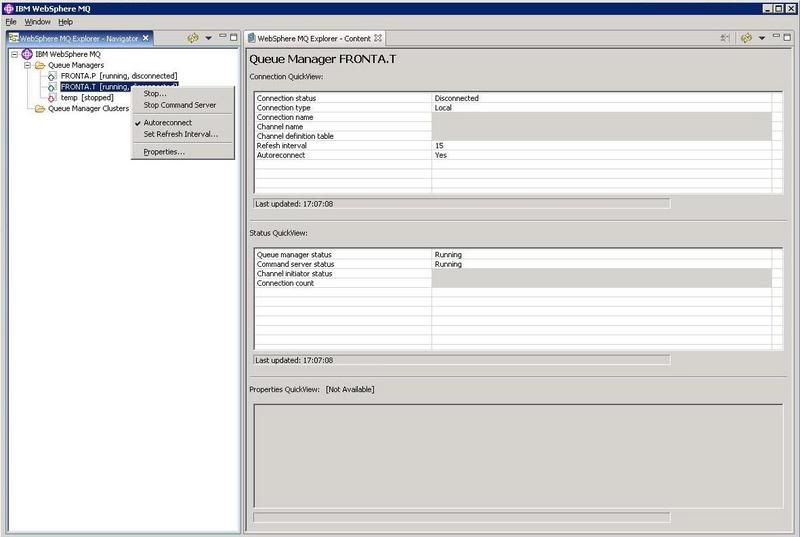Click the Running value for command server status

[448, 264]
